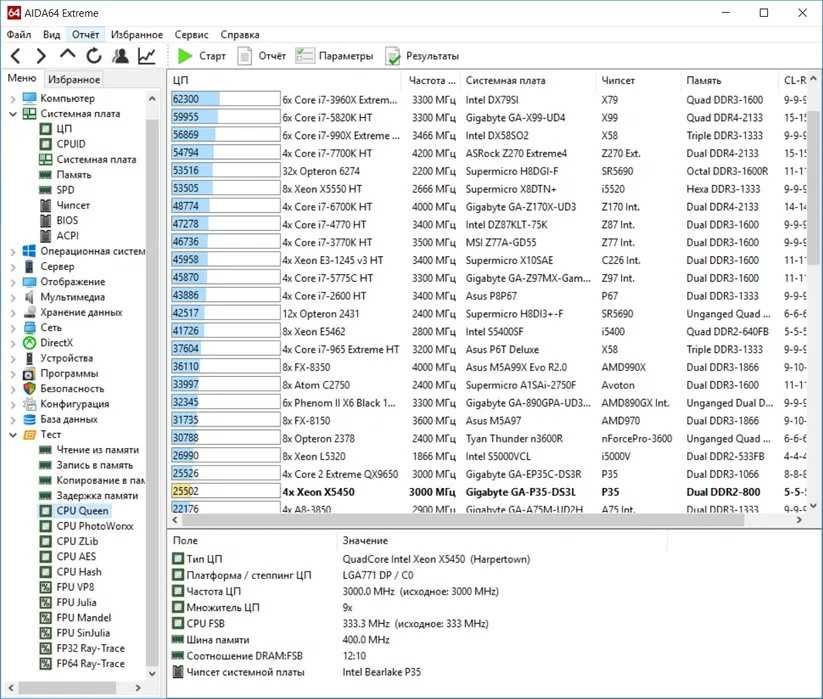Open the Сервис menu

coord(192,35)
